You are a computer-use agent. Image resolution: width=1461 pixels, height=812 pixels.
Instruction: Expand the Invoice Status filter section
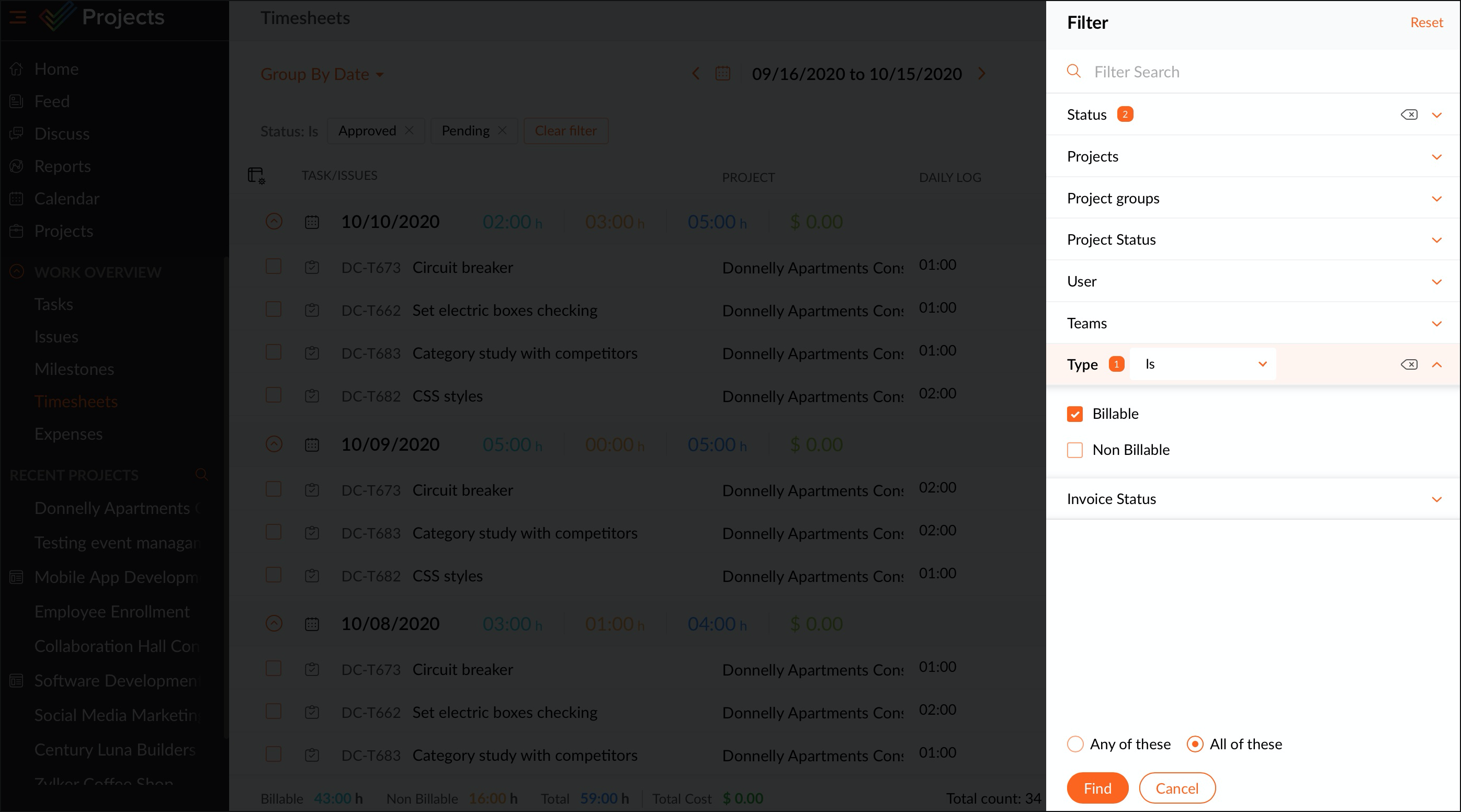1436,499
